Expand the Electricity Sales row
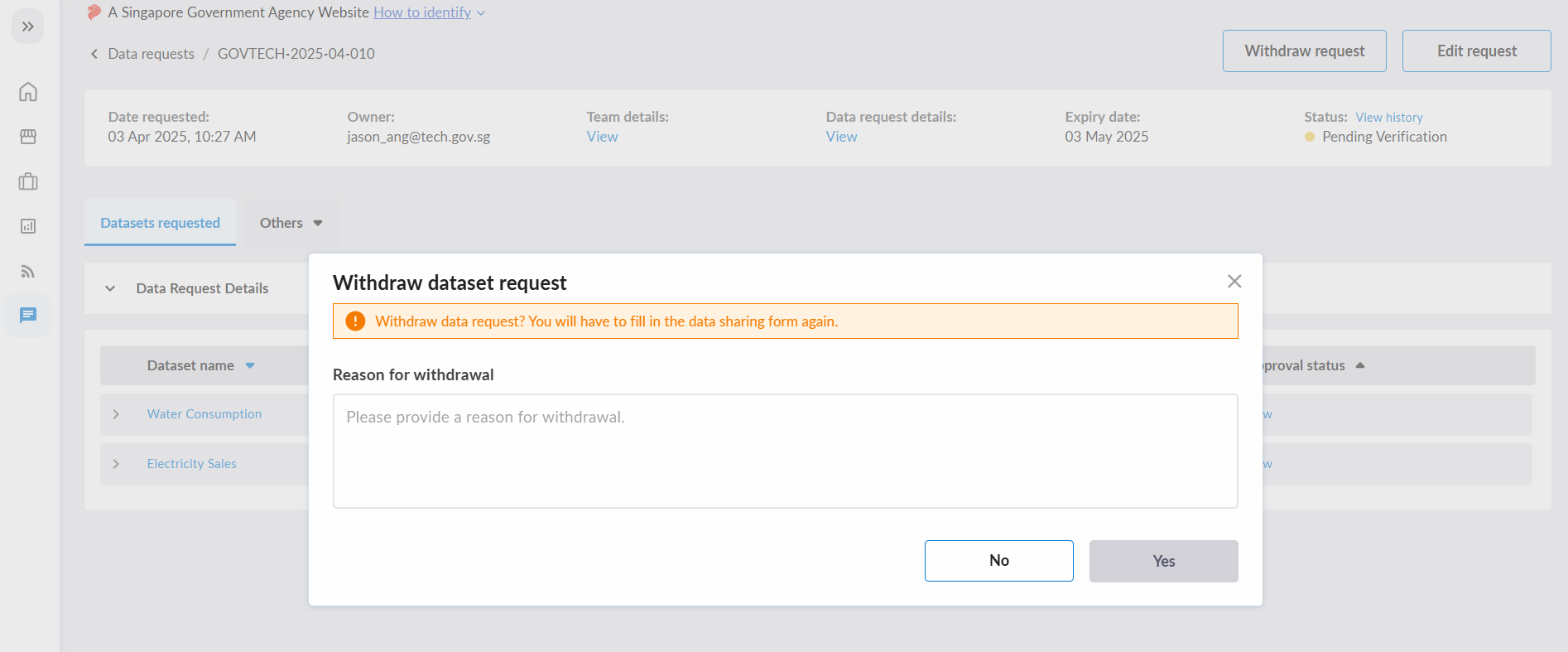 tap(116, 464)
